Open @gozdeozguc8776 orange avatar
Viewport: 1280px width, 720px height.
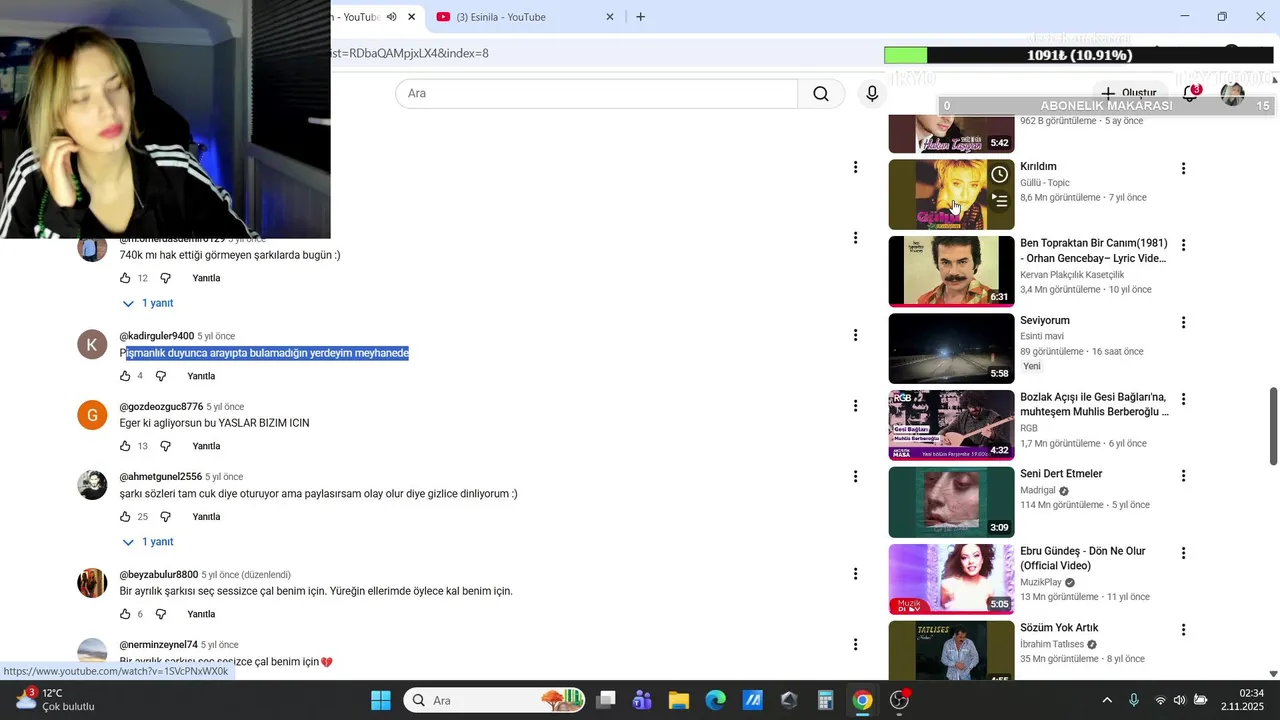click(92, 415)
